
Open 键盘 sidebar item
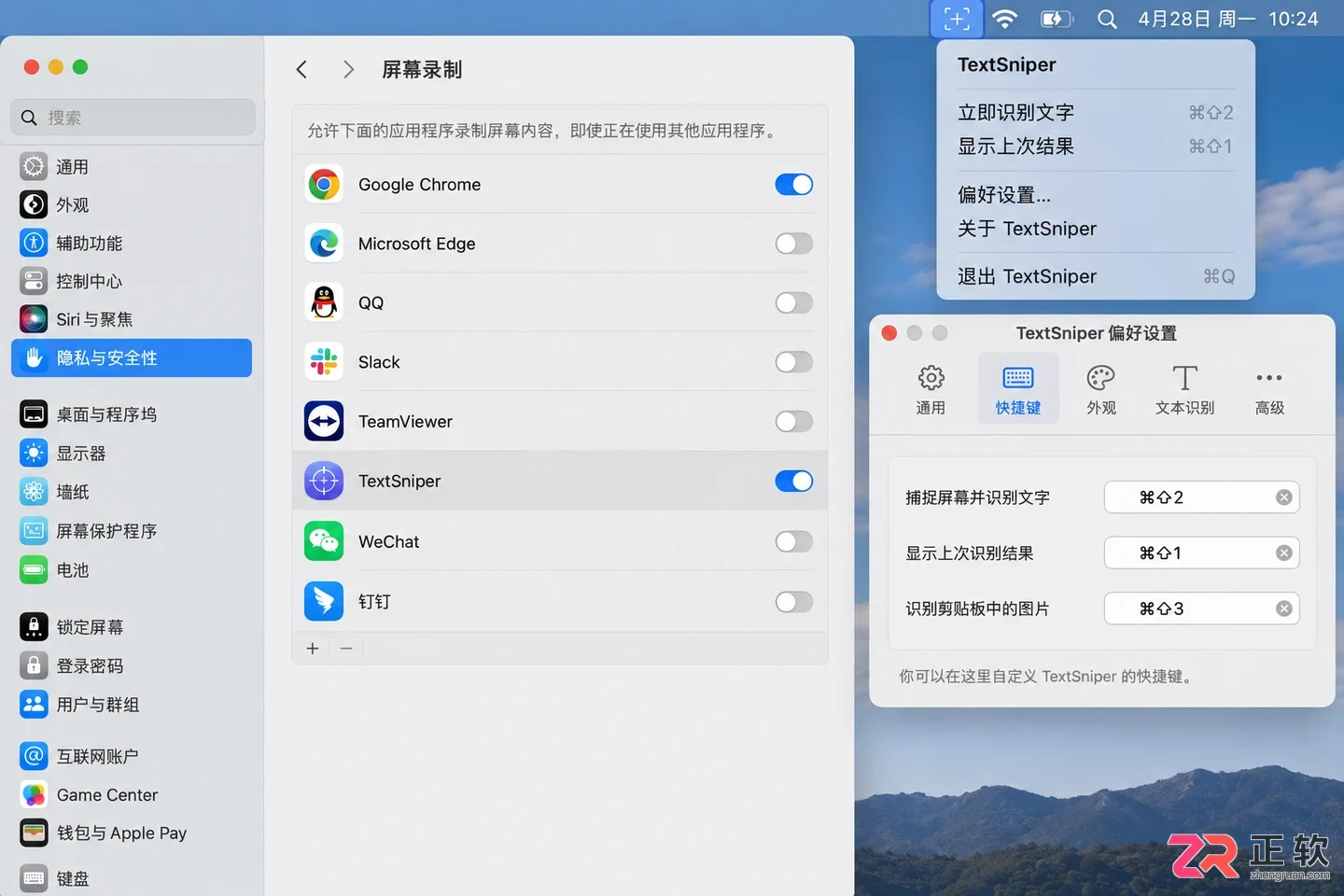[x=132, y=878]
